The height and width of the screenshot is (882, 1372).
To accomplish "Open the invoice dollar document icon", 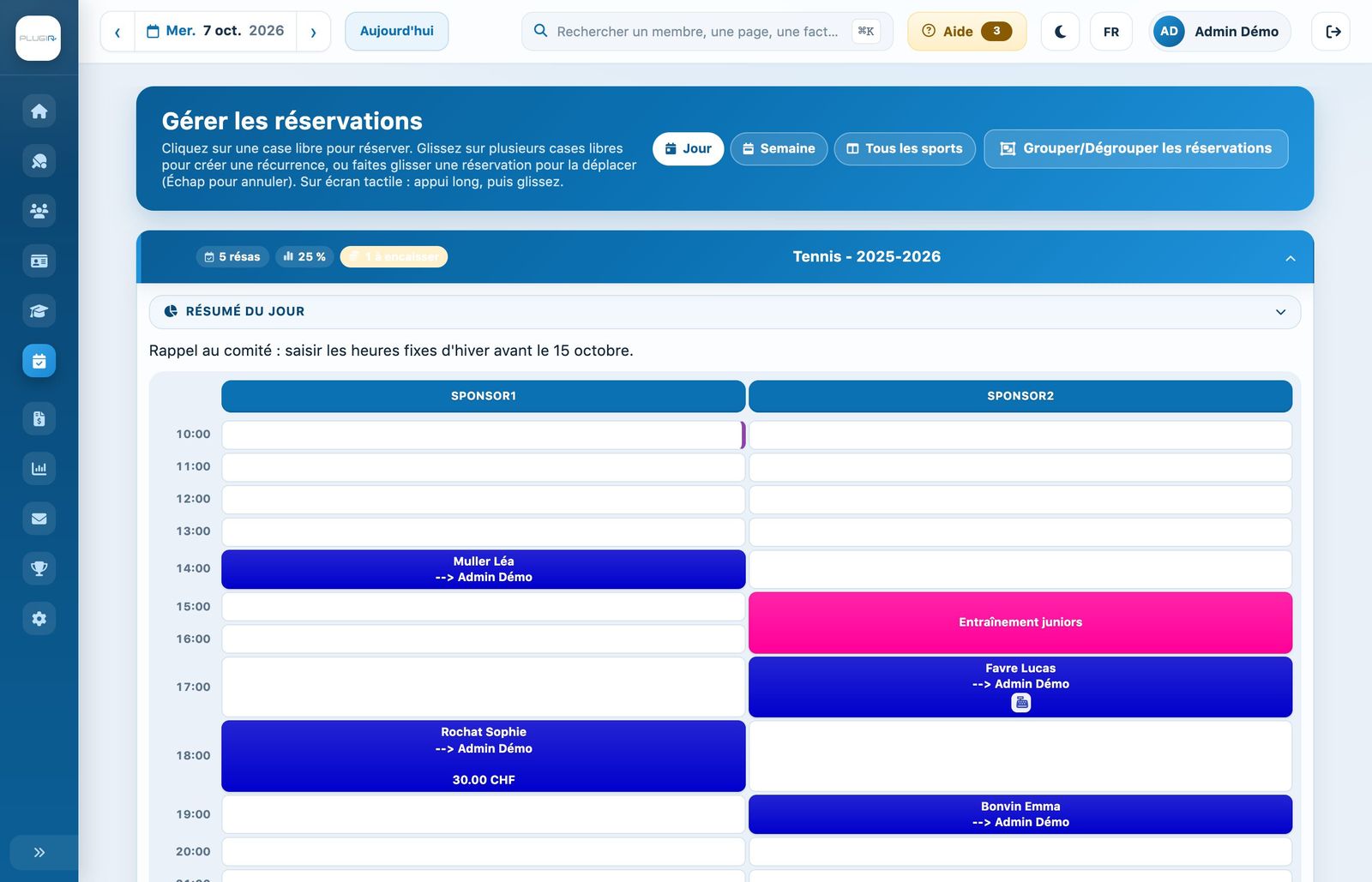I will pyautogui.click(x=39, y=418).
